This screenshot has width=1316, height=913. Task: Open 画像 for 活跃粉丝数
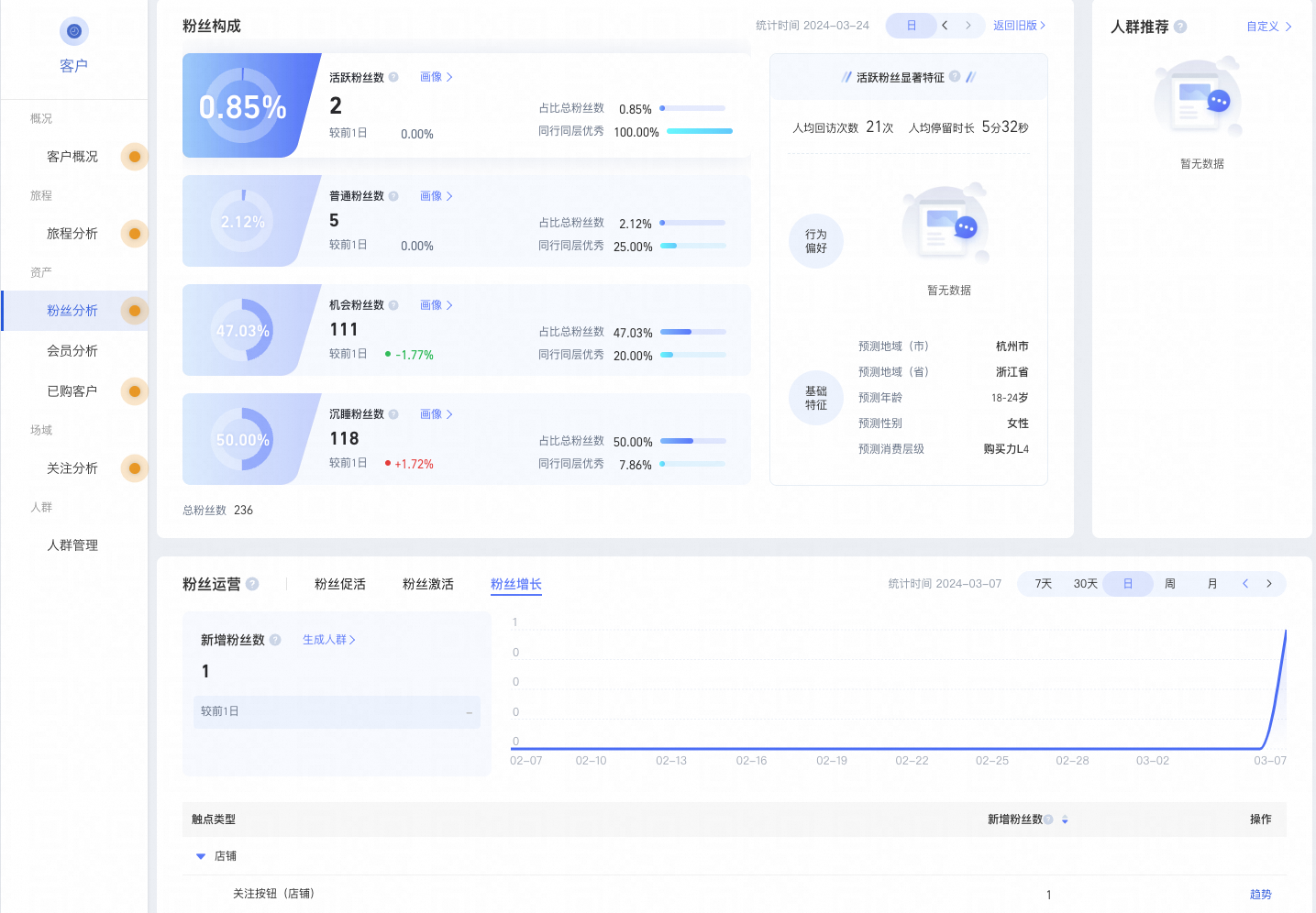tap(437, 77)
